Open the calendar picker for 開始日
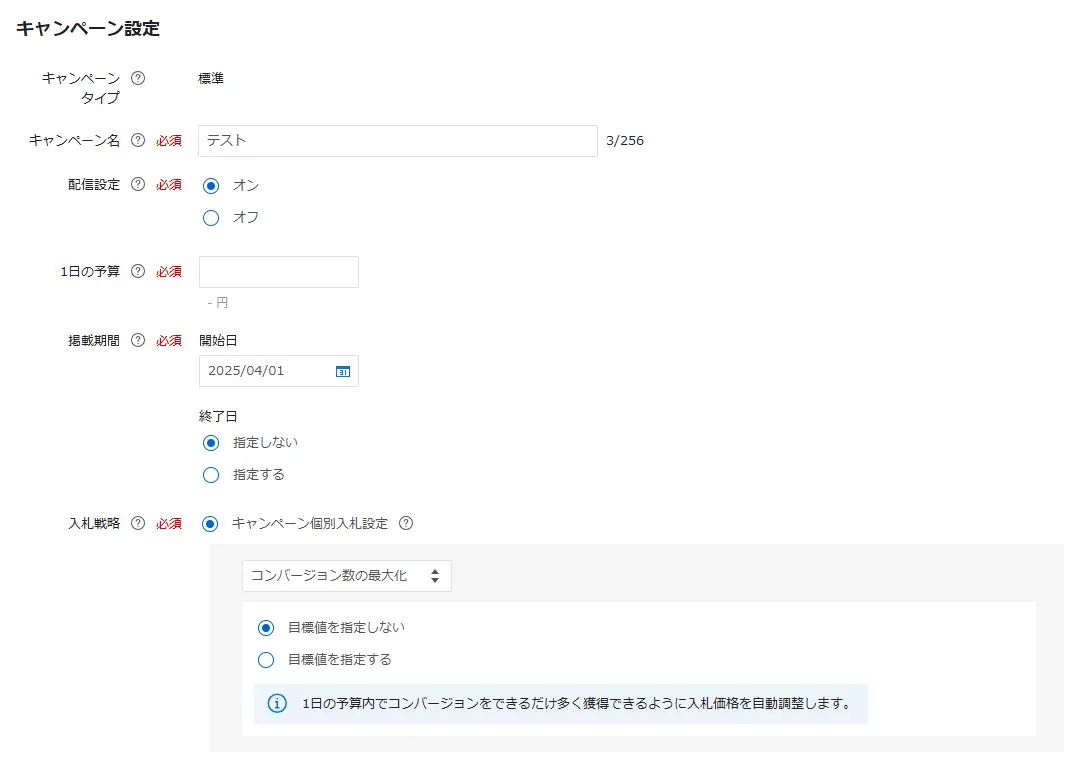This screenshot has width=1087, height=760. click(x=341, y=371)
